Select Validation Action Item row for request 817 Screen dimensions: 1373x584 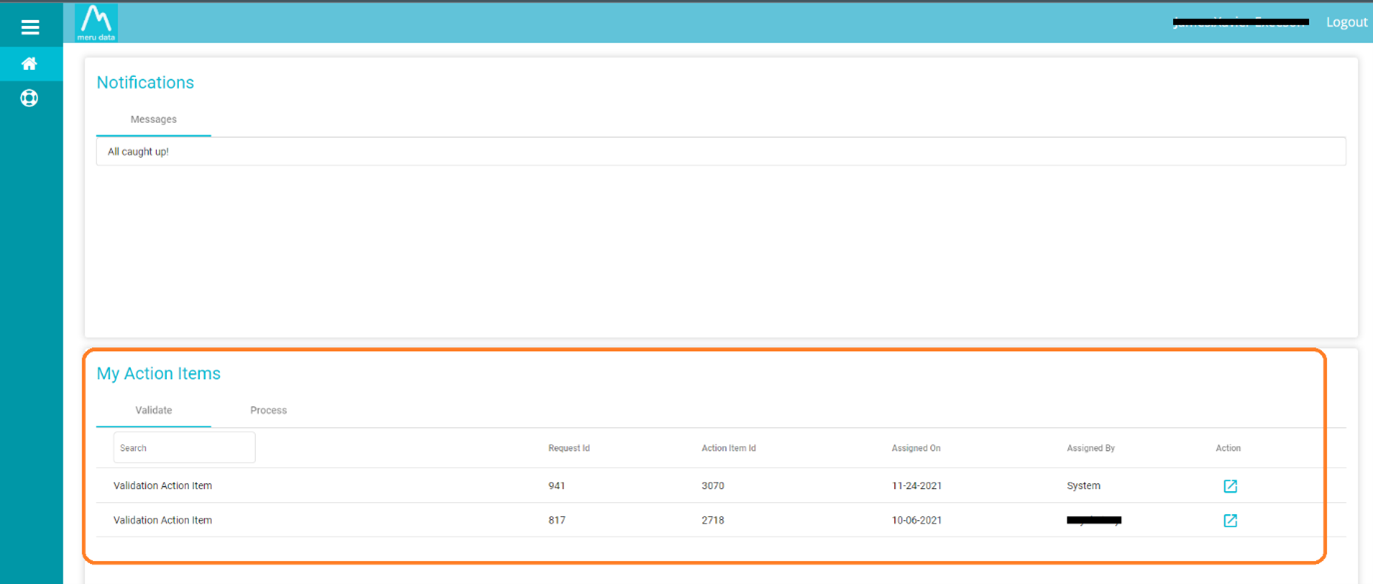[721, 520]
